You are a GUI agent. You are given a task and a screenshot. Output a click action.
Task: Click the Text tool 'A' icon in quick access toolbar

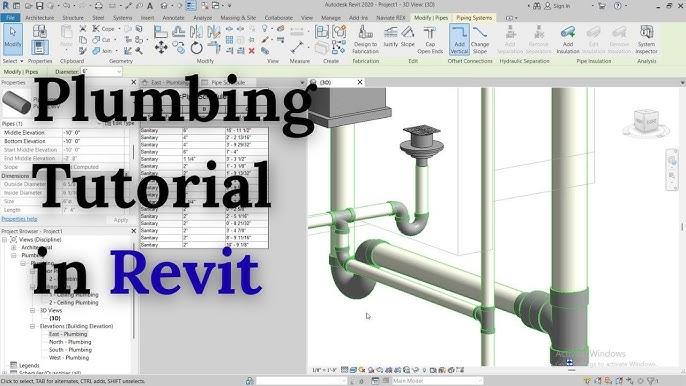(x=150, y=6)
